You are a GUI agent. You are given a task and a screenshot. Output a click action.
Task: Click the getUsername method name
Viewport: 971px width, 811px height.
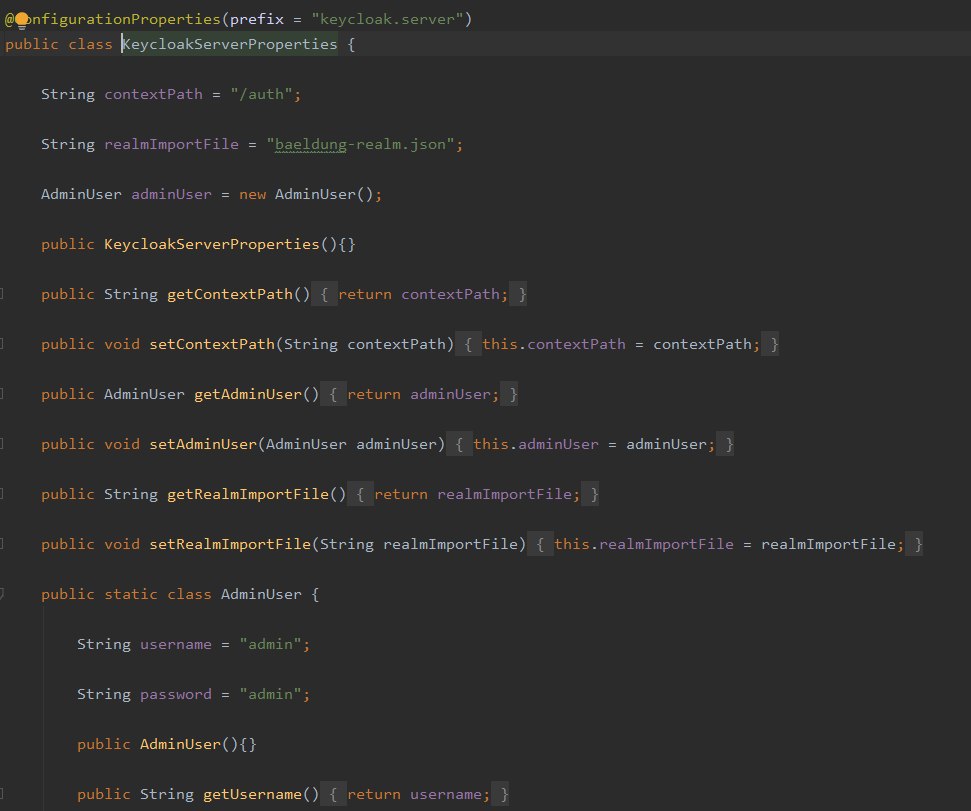[x=253, y=794]
